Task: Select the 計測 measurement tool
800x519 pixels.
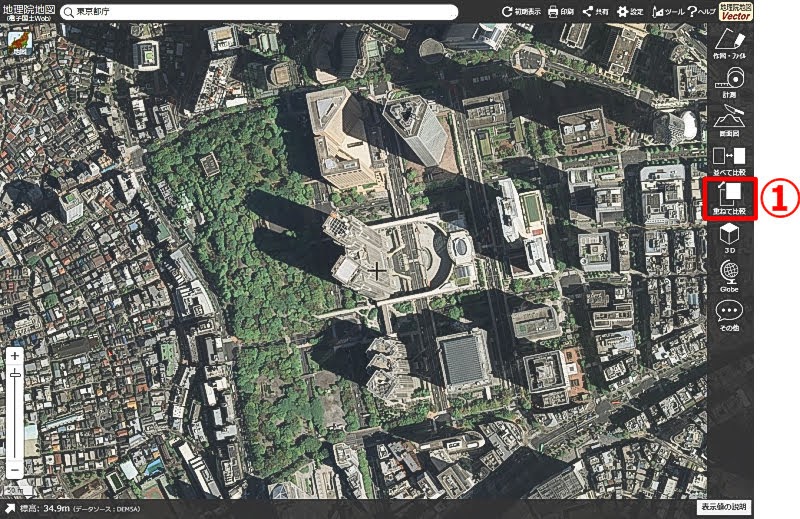Action: [730, 83]
